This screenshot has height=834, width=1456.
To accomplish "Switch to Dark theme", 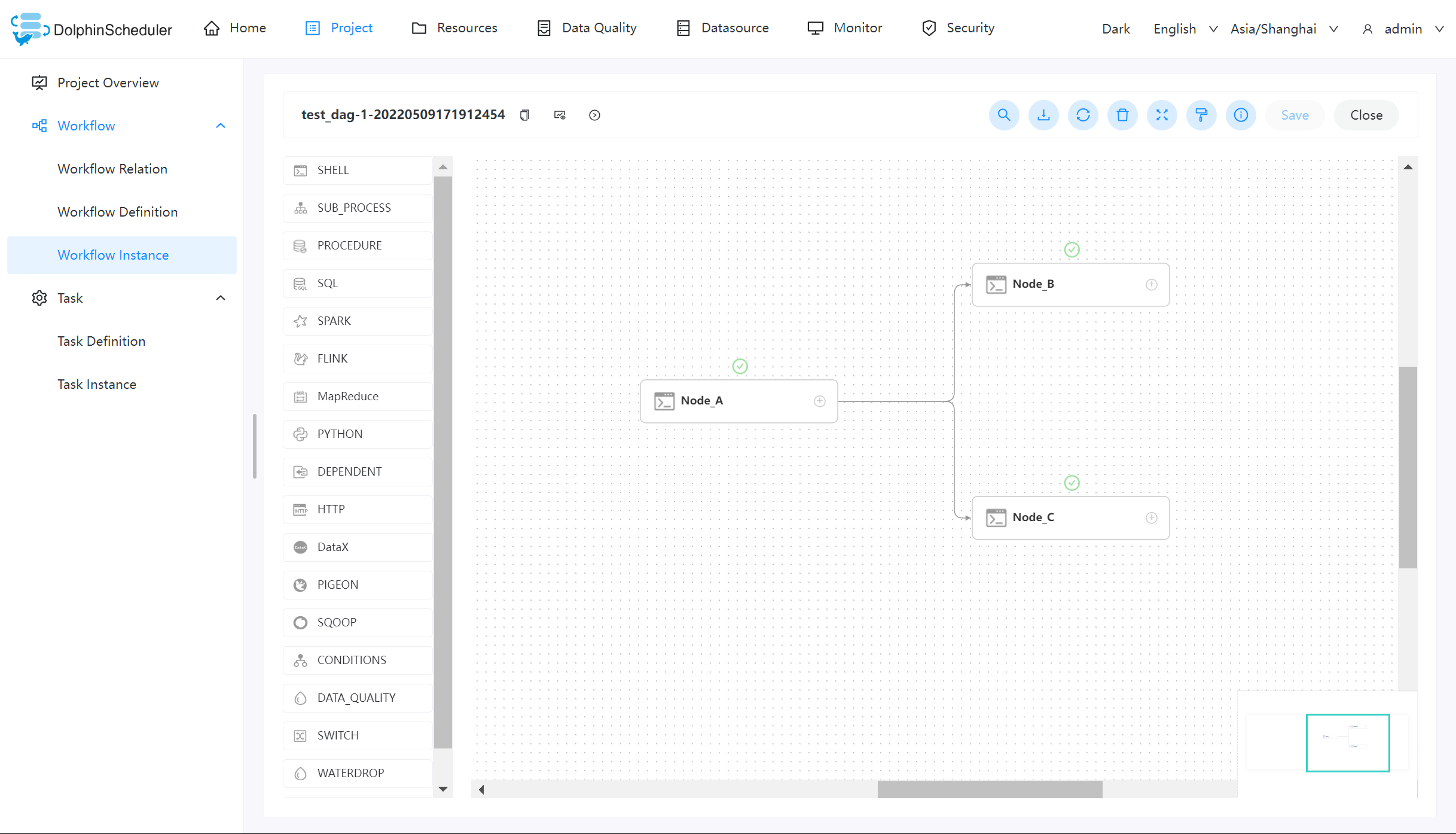I will coord(1116,29).
